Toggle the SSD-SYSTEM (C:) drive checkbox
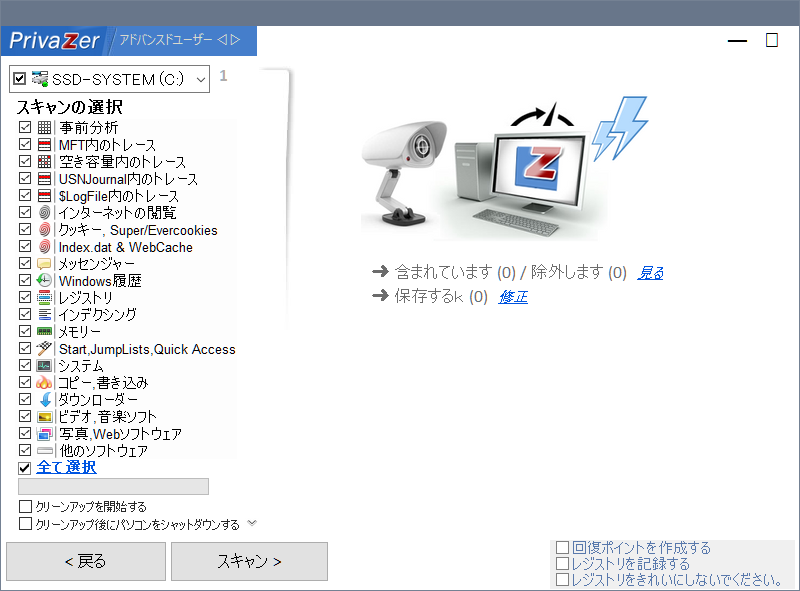The width and height of the screenshot is (800, 591). (x=19, y=79)
